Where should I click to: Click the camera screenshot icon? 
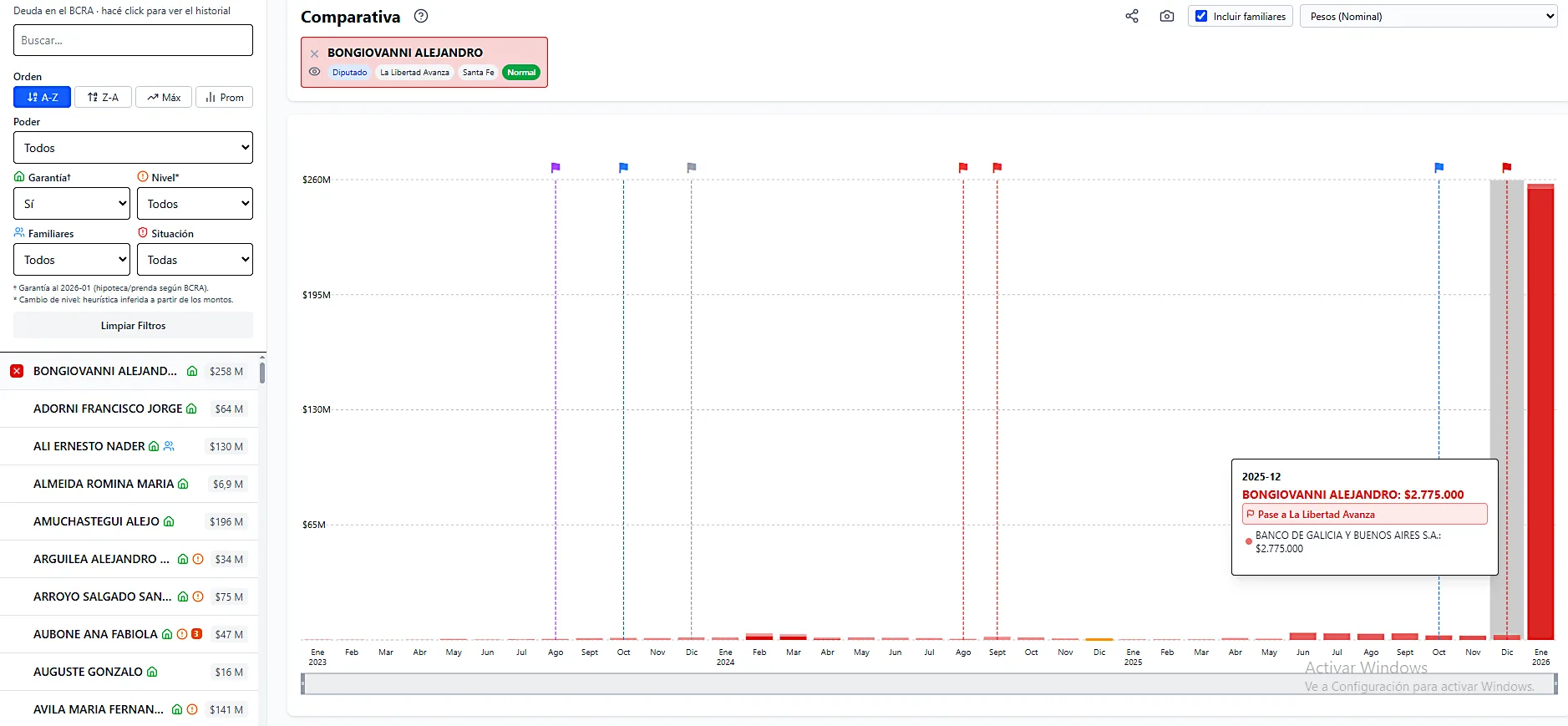1167,16
